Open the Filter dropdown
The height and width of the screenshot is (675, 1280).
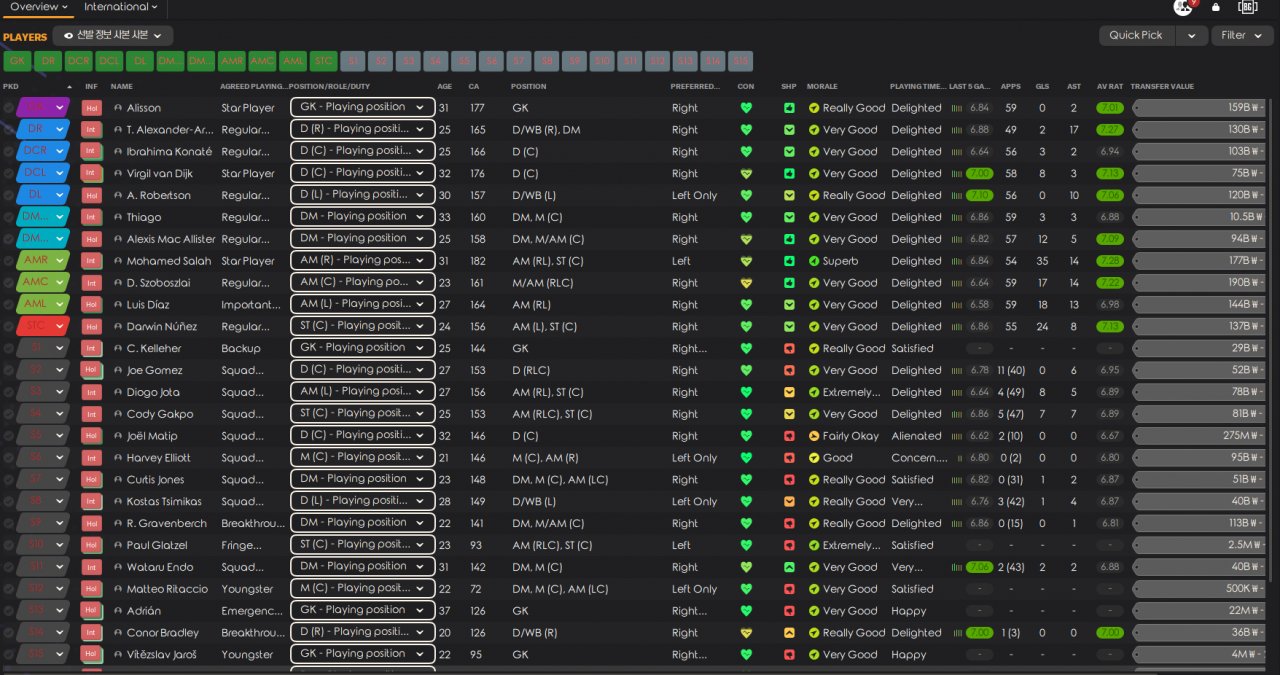(x=1243, y=36)
